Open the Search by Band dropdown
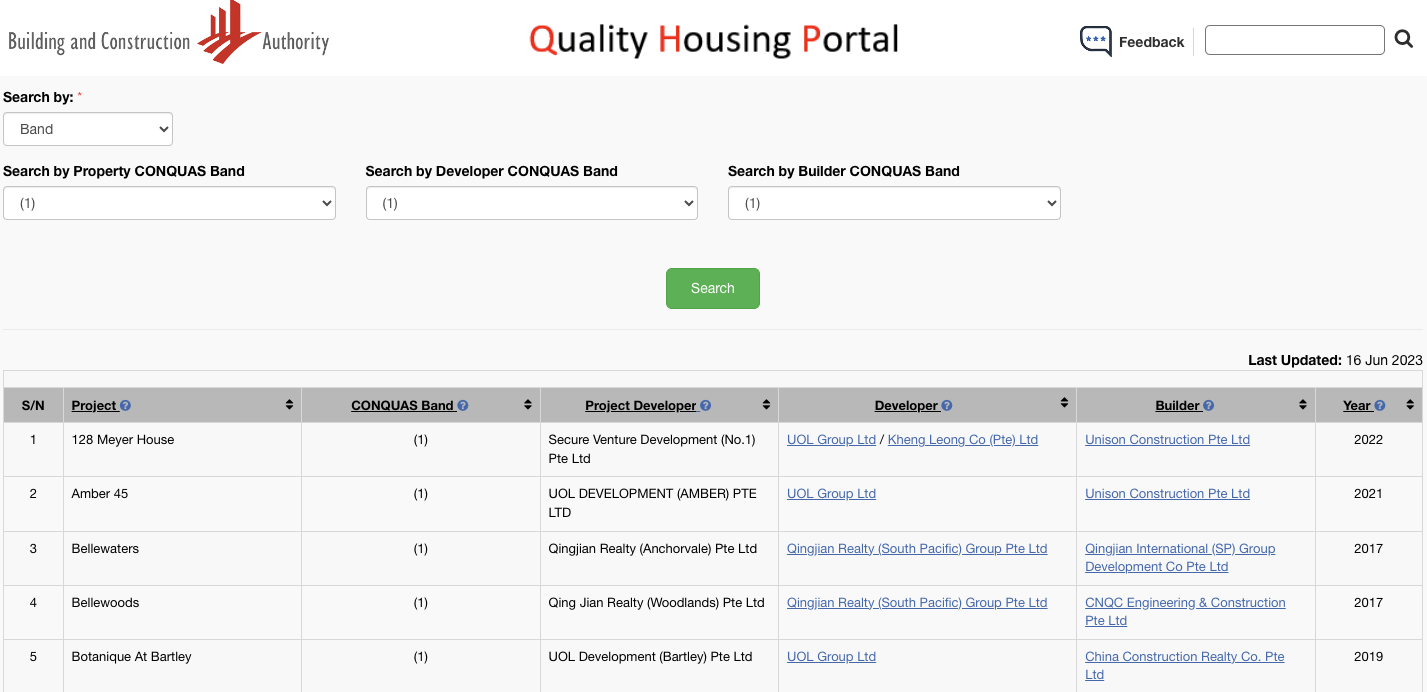 [88, 129]
